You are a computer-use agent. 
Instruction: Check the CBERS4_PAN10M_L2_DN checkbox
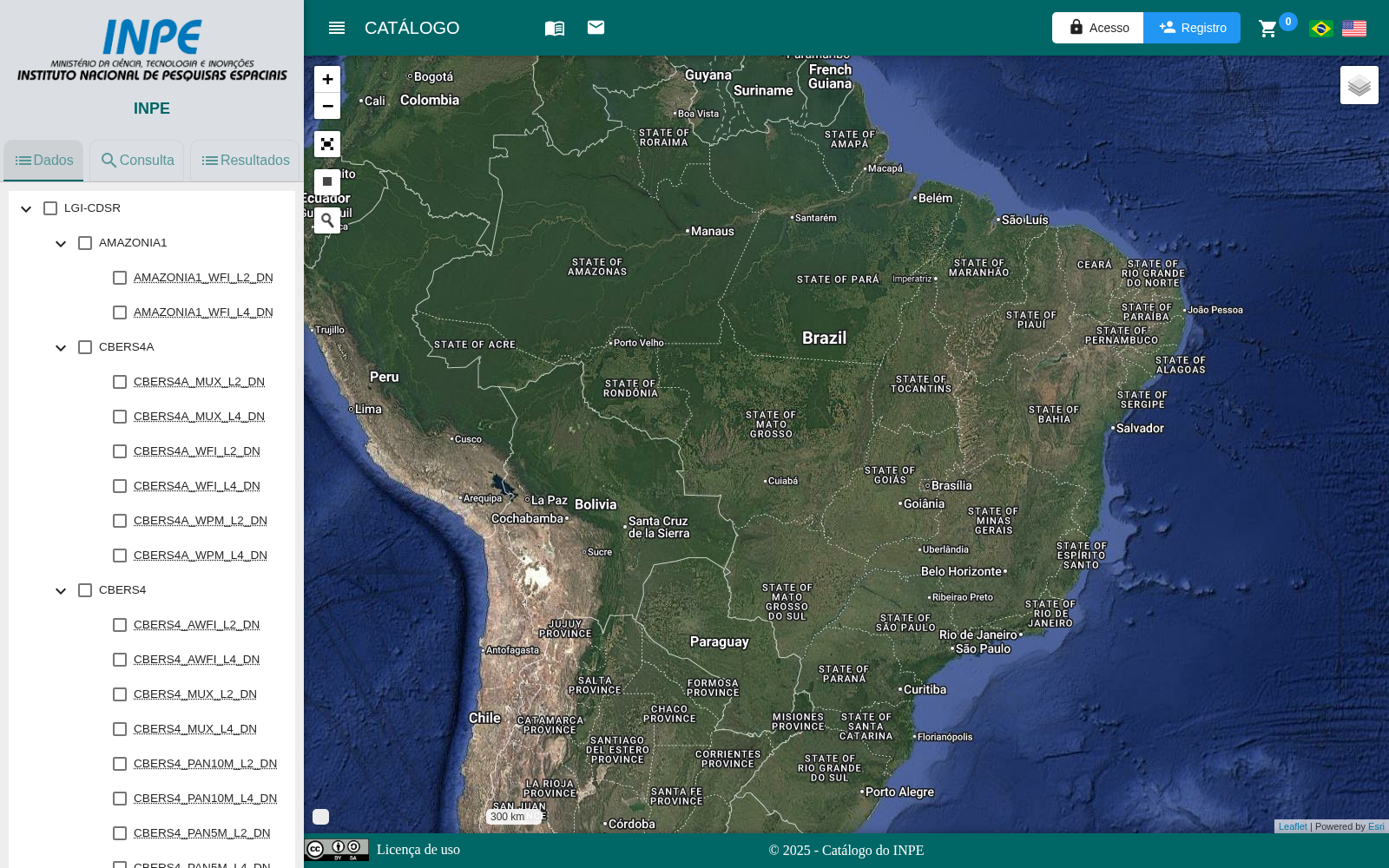pos(120,764)
